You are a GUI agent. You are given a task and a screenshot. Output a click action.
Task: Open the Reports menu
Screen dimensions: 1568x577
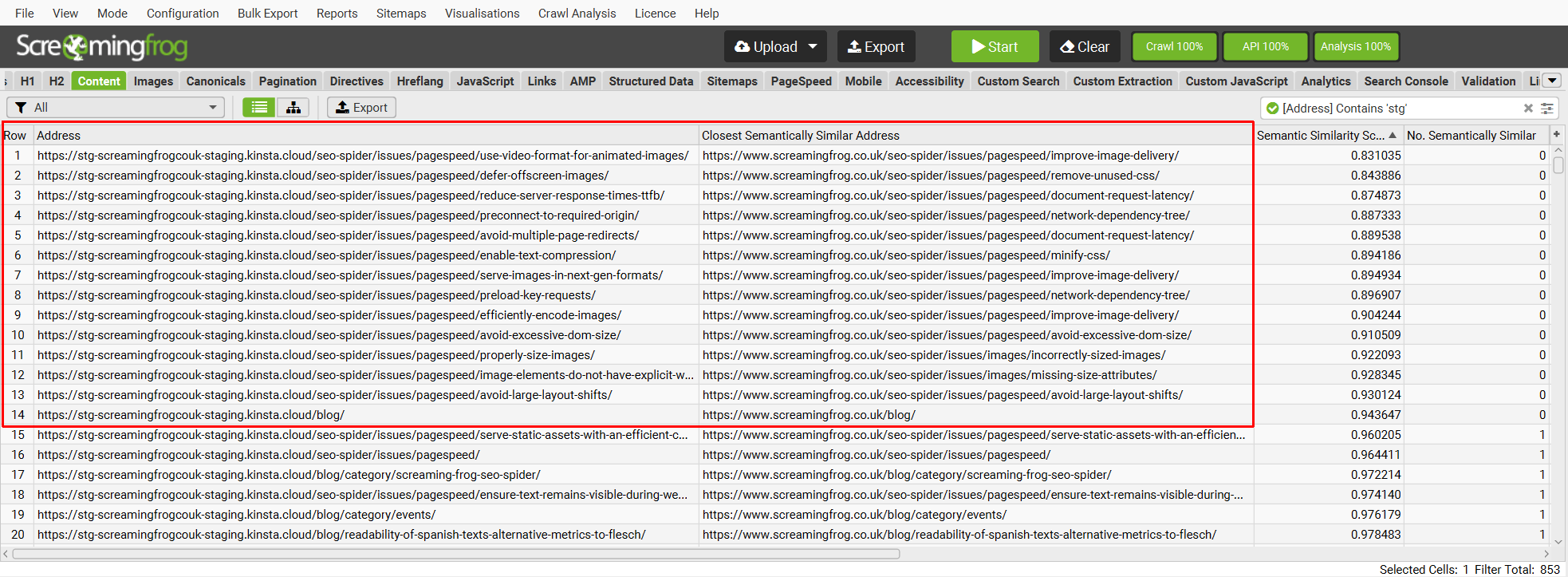pos(337,13)
